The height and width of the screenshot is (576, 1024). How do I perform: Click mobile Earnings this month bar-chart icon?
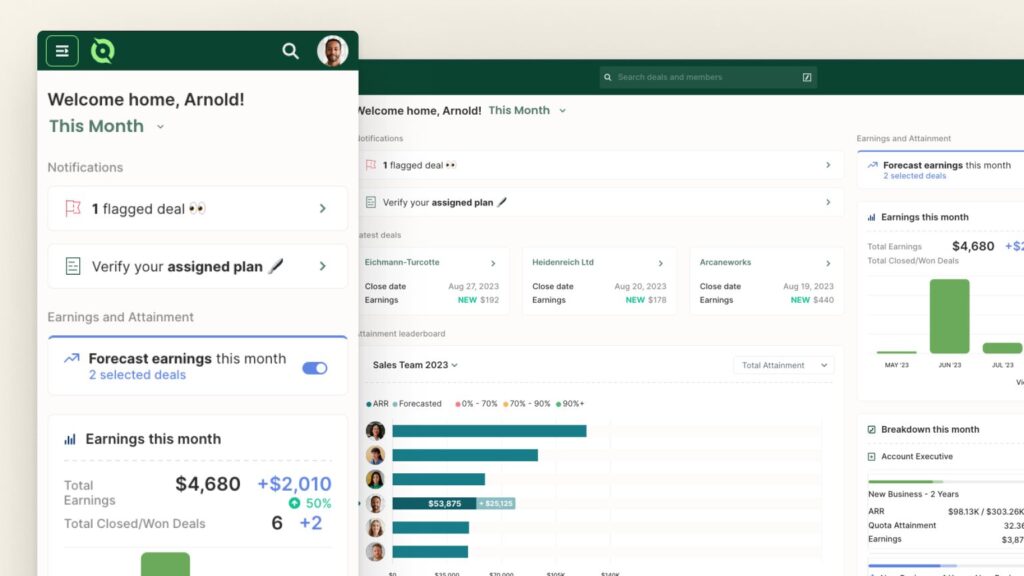(70, 440)
